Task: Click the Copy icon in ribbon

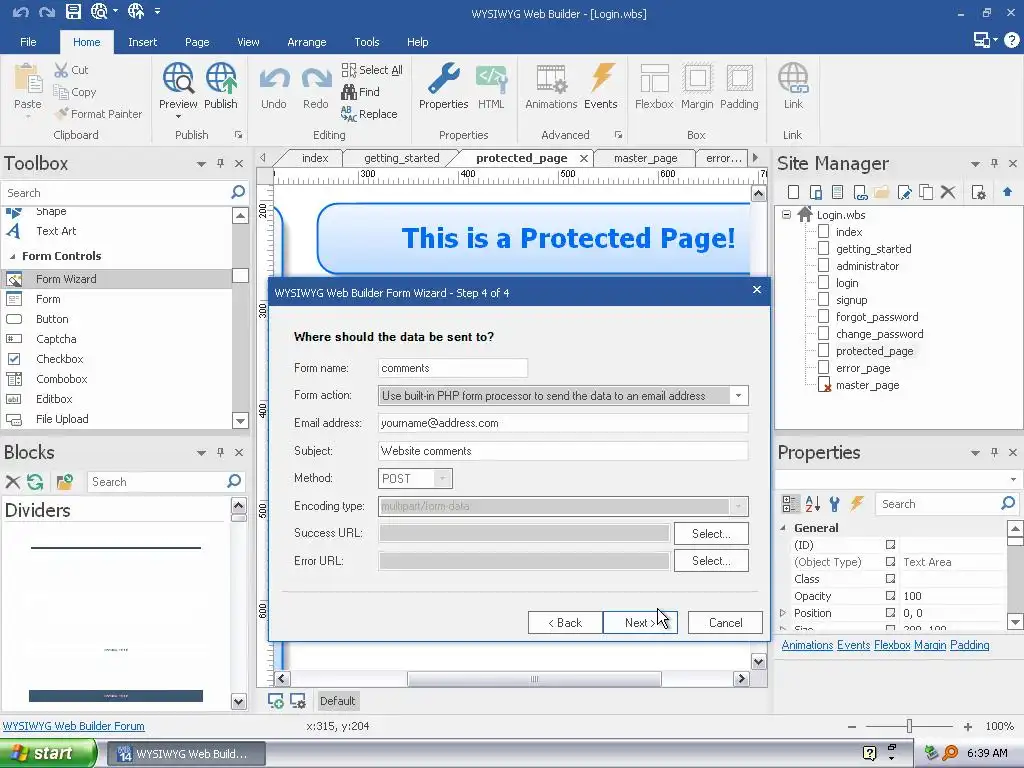Action: 61,92
